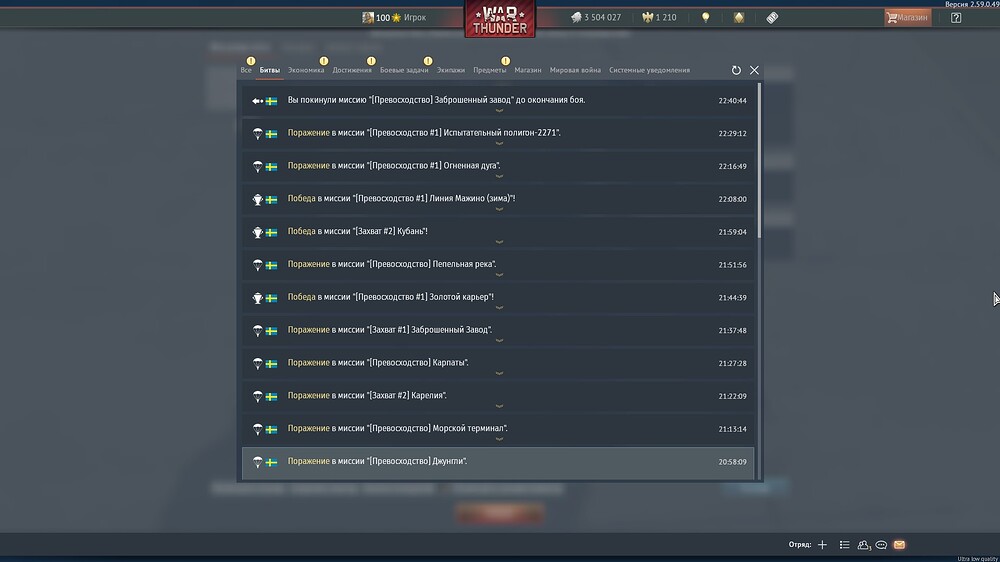Switch to the Магазин tab in log
1000x562 pixels.
pos(528,70)
